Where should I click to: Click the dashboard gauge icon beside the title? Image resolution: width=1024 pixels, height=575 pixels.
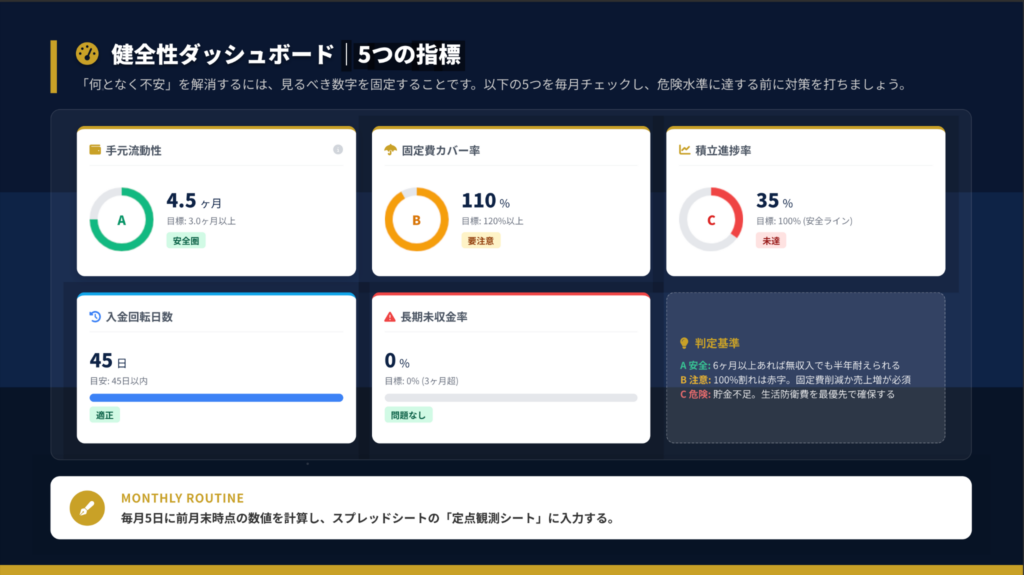click(87, 53)
